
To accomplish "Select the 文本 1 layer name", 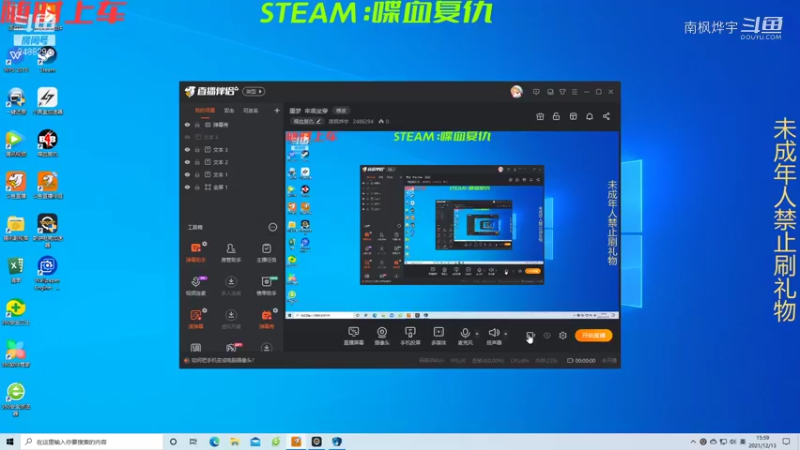I will pyautogui.click(x=220, y=174).
